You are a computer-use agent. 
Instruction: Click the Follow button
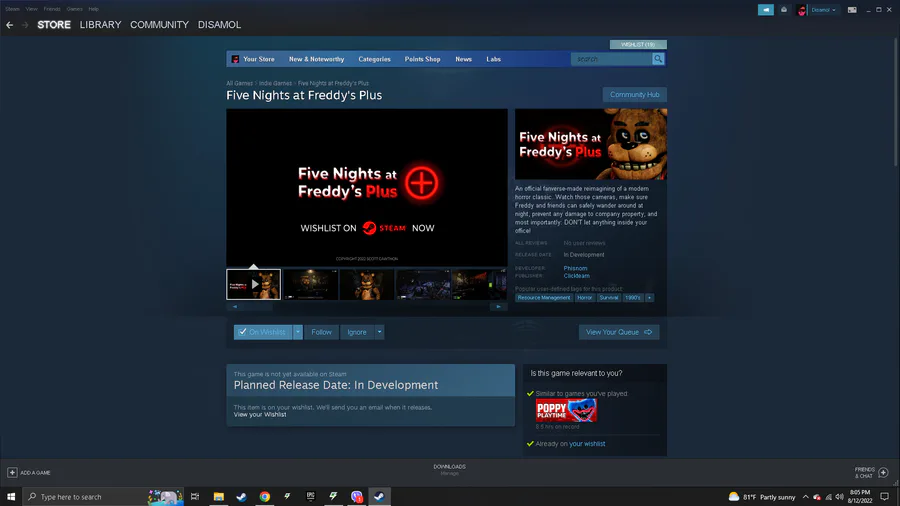click(x=321, y=332)
